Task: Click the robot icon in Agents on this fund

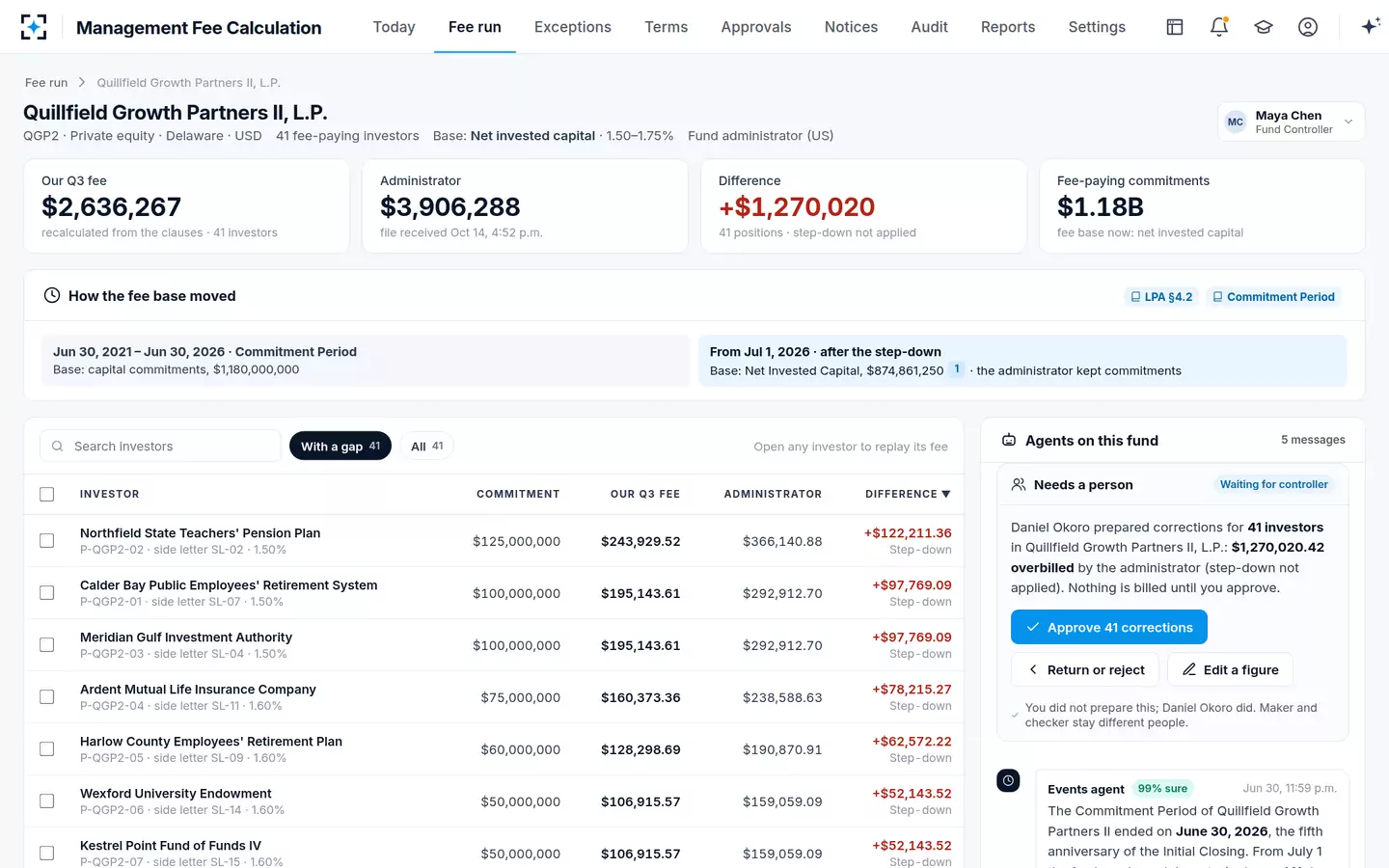Action: pyautogui.click(x=1009, y=441)
